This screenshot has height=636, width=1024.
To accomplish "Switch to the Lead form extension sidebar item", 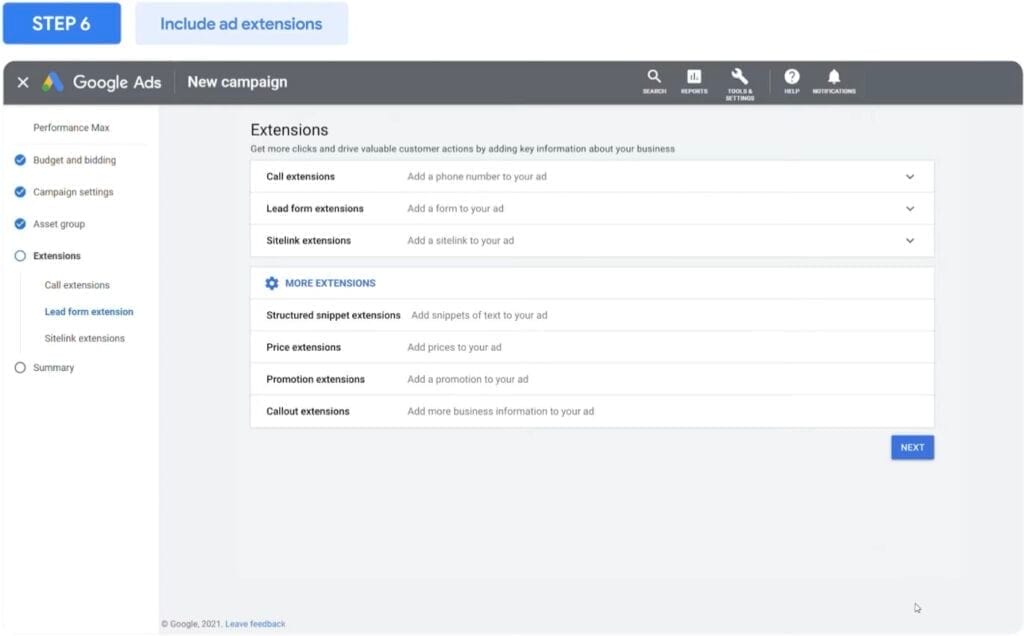I will click(89, 311).
